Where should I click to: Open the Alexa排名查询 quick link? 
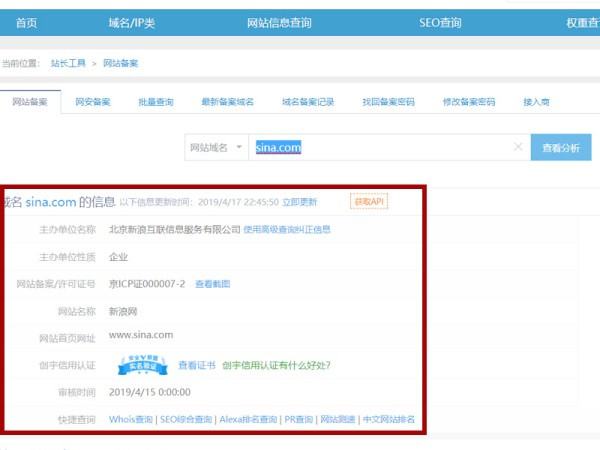248,419
